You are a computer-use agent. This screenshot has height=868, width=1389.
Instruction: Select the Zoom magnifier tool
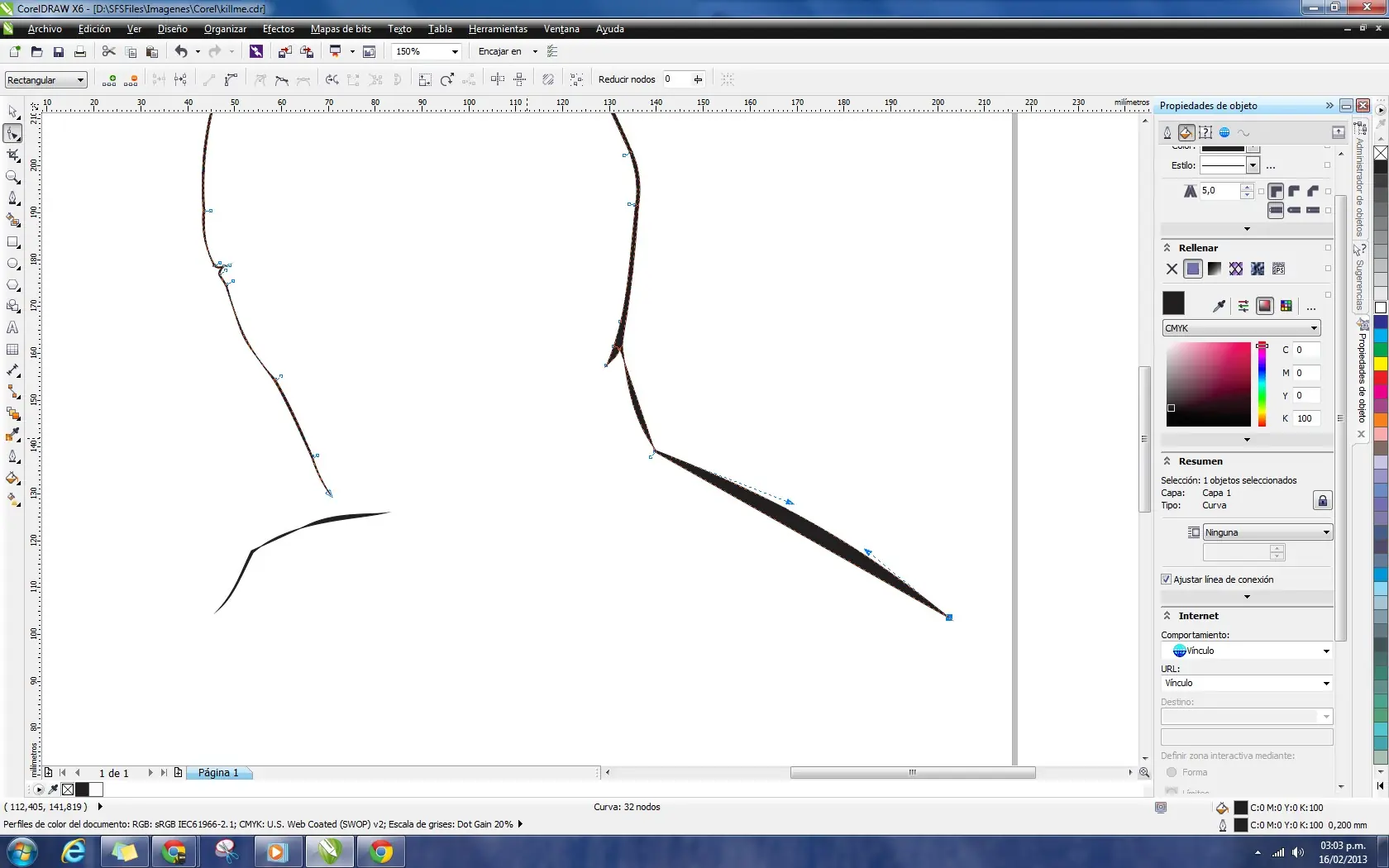click(12, 177)
